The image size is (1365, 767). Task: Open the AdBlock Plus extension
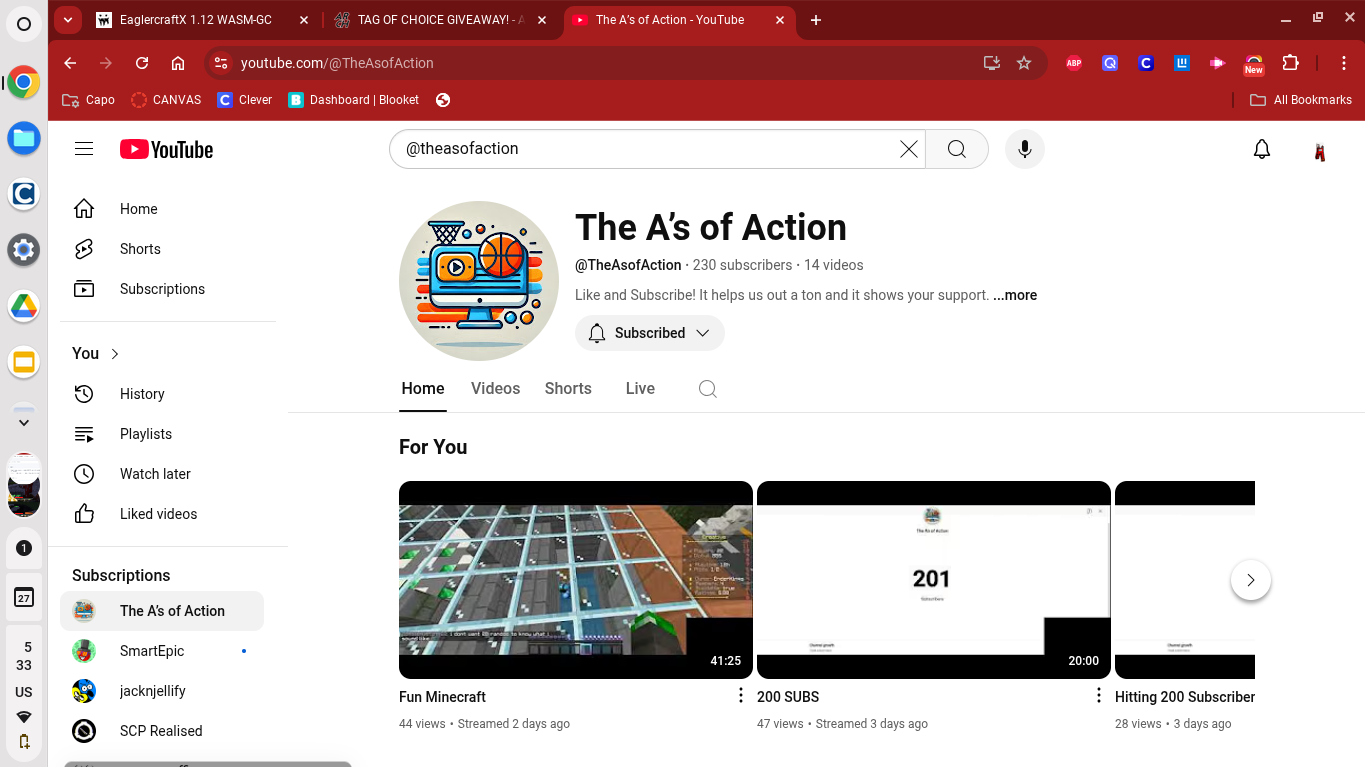point(1074,63)
